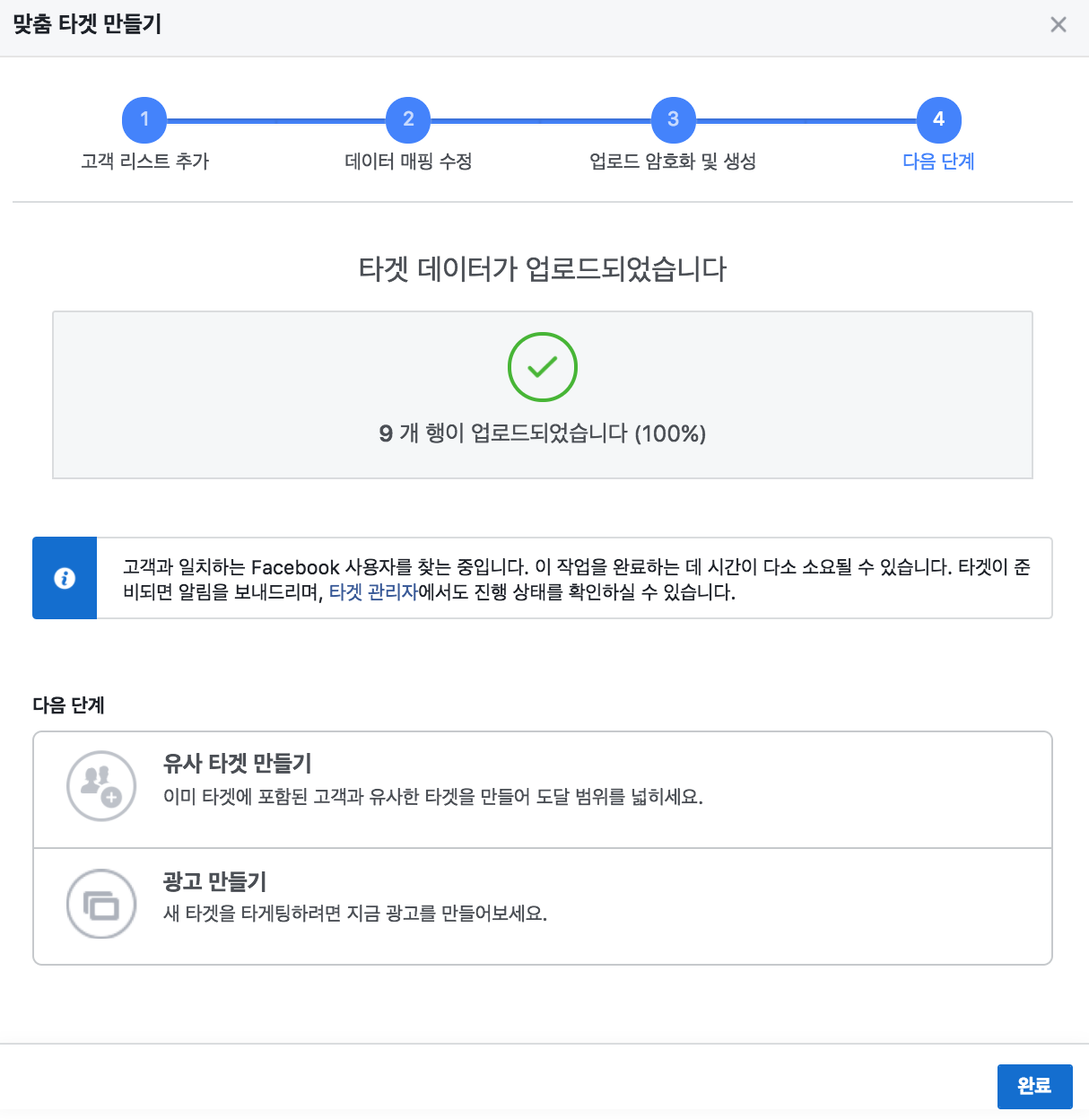1089x1120 pixels.
Task: Select step circle 2 for 데이터 매핑 수정
Action: (408, 119)
